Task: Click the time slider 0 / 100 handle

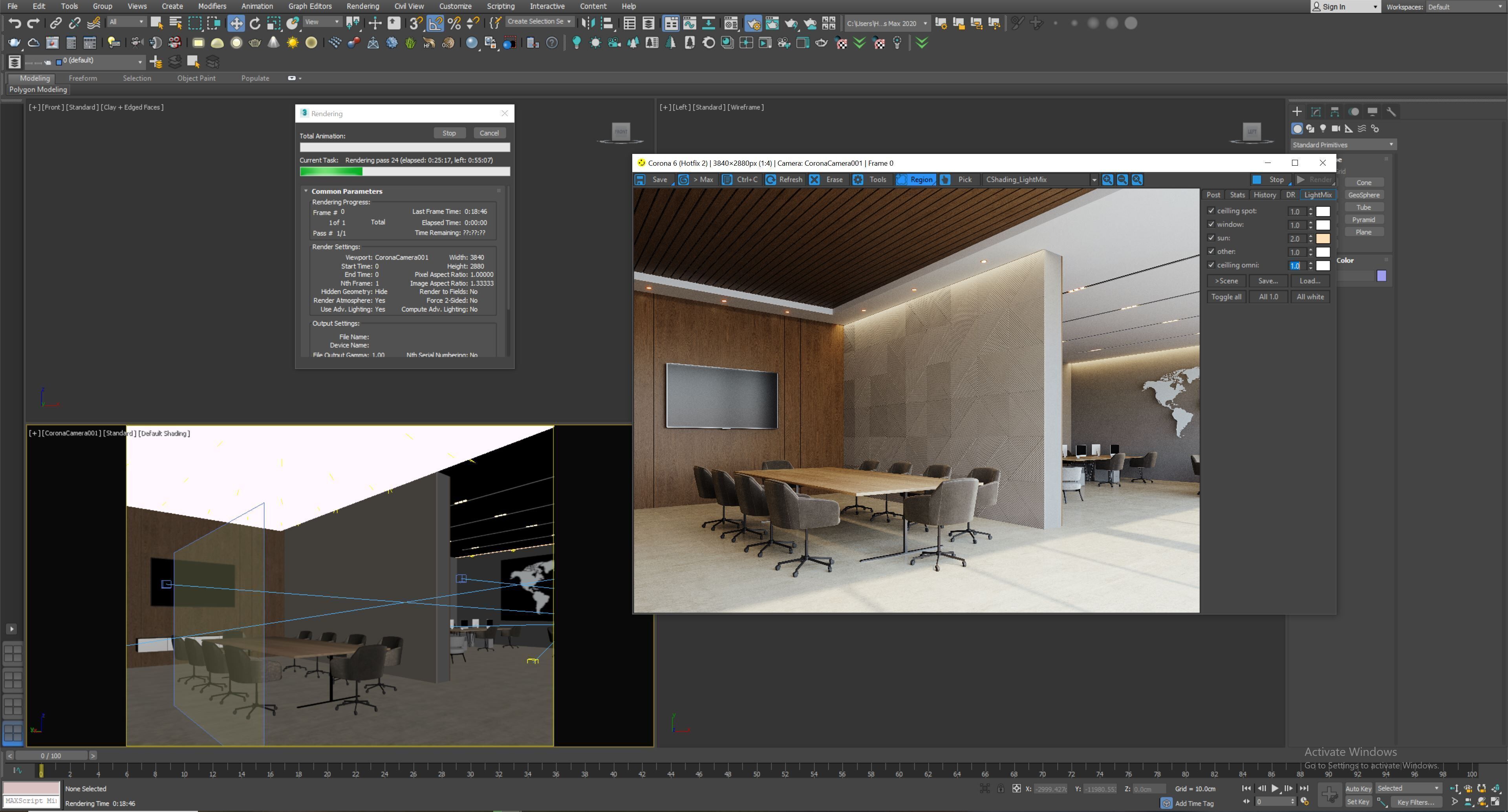Action: (51, 756)
